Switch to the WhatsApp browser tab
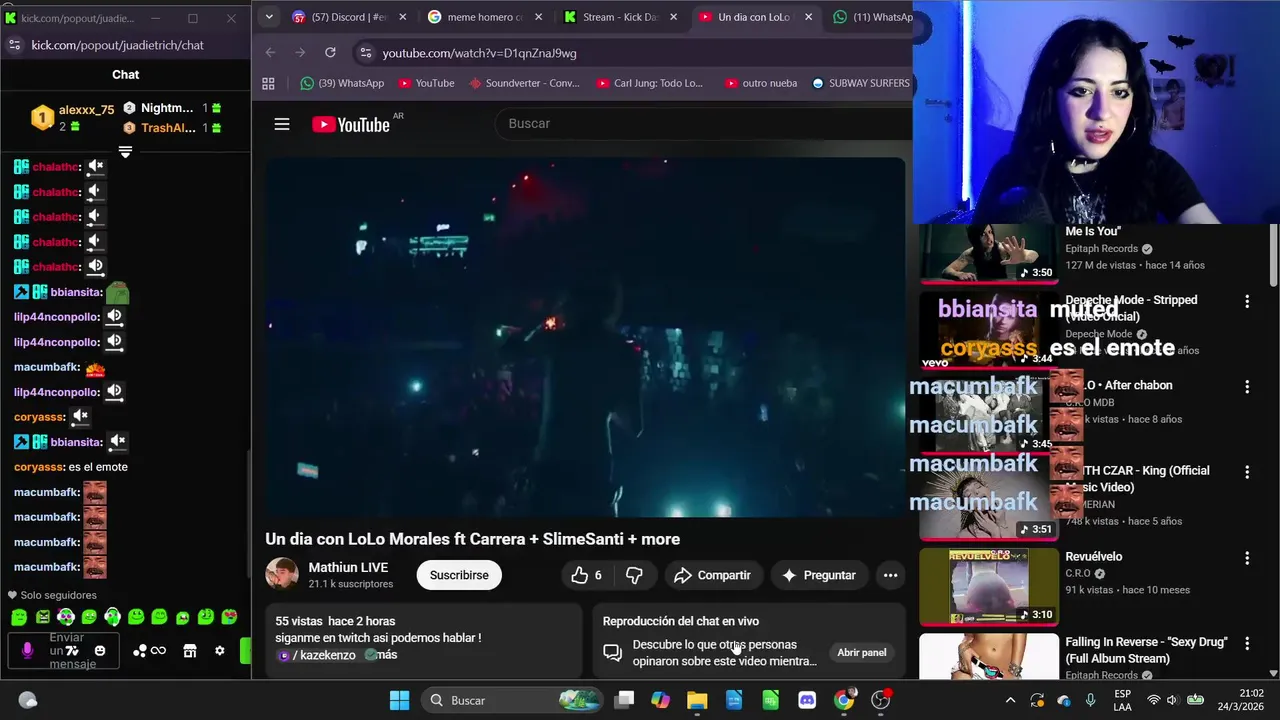 tap(874, 17)
